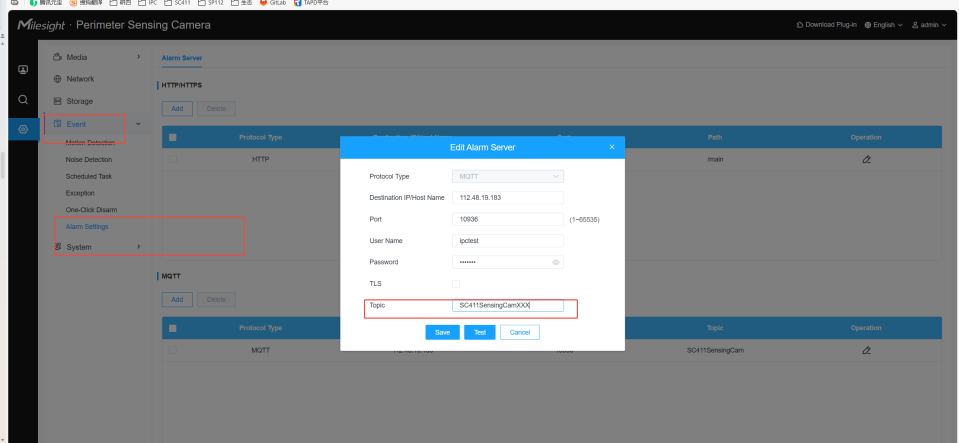Screen dimensions: 959x443
Task: Show the password with the eye icon
Action: [556, 262]
